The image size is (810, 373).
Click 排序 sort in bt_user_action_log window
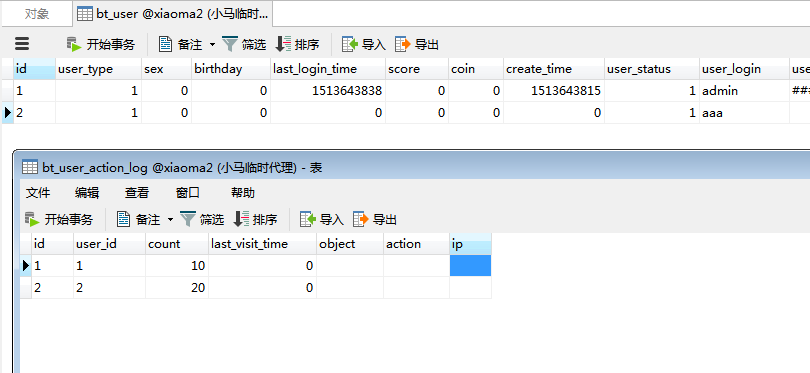(x=255, y=220)
